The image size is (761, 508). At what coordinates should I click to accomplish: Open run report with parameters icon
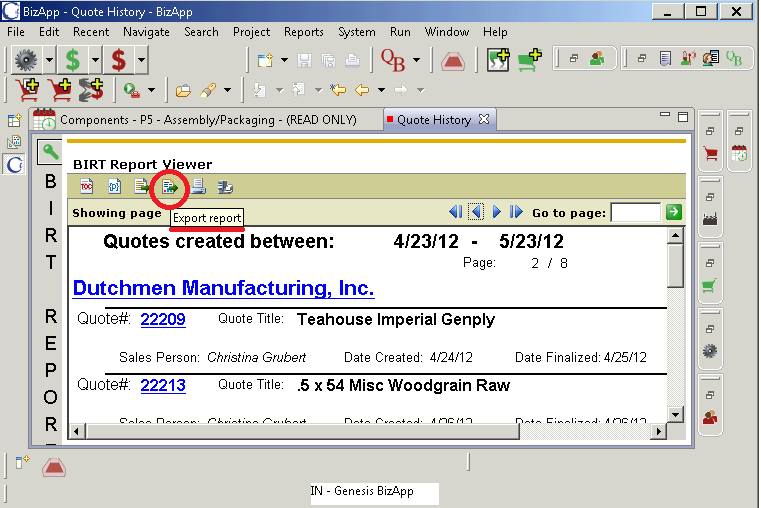coord(115,186)
